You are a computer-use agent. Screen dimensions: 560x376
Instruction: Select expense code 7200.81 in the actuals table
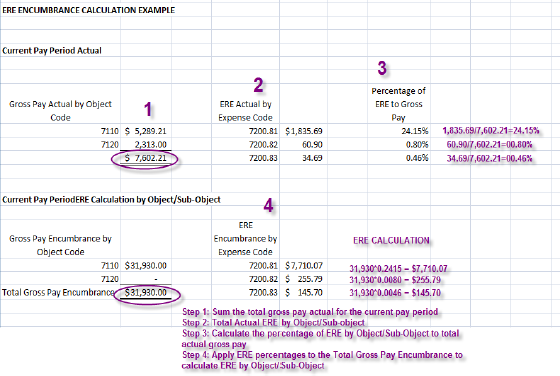point(263,131)
